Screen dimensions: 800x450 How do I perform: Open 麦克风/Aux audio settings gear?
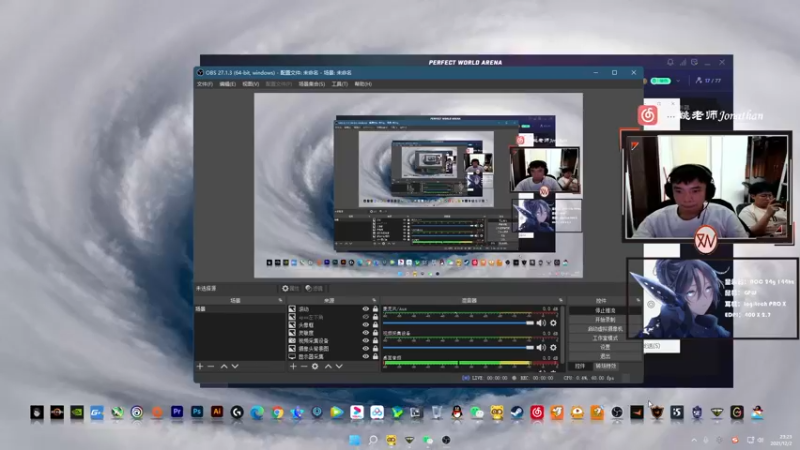point(553,323)
